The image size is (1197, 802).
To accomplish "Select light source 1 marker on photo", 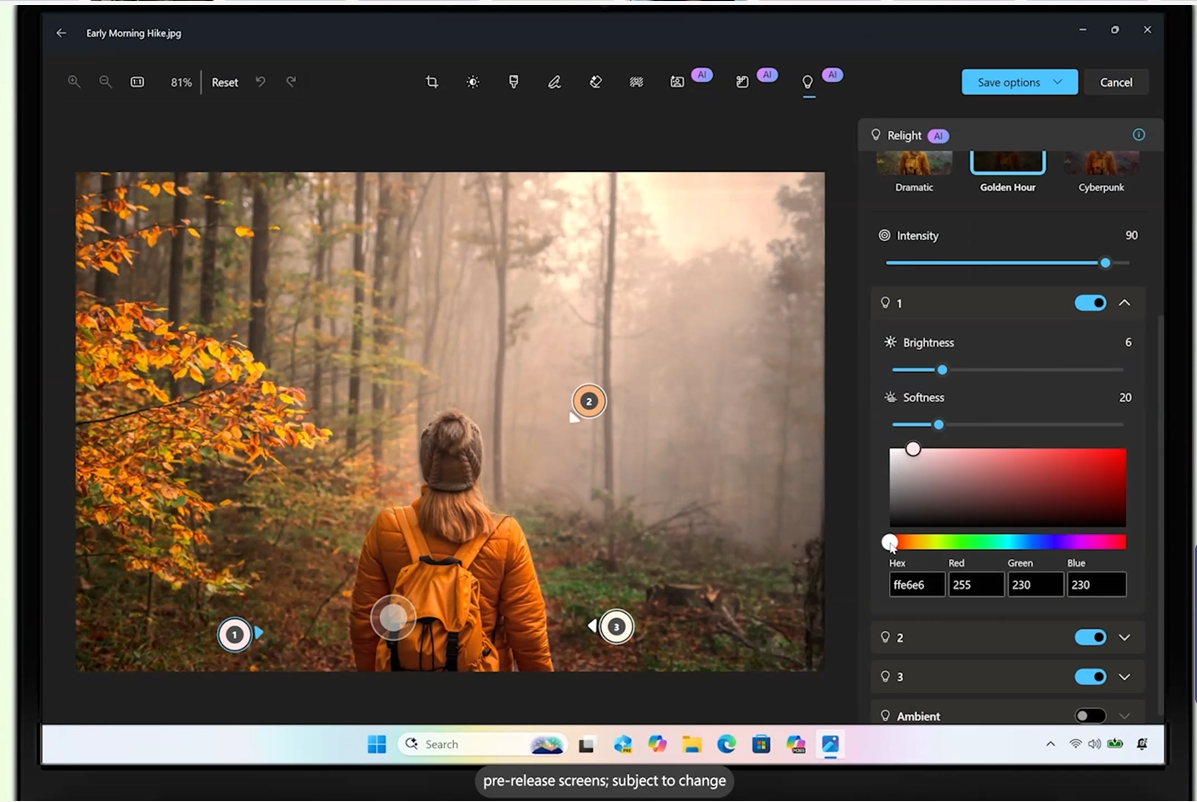I will 234,634.
